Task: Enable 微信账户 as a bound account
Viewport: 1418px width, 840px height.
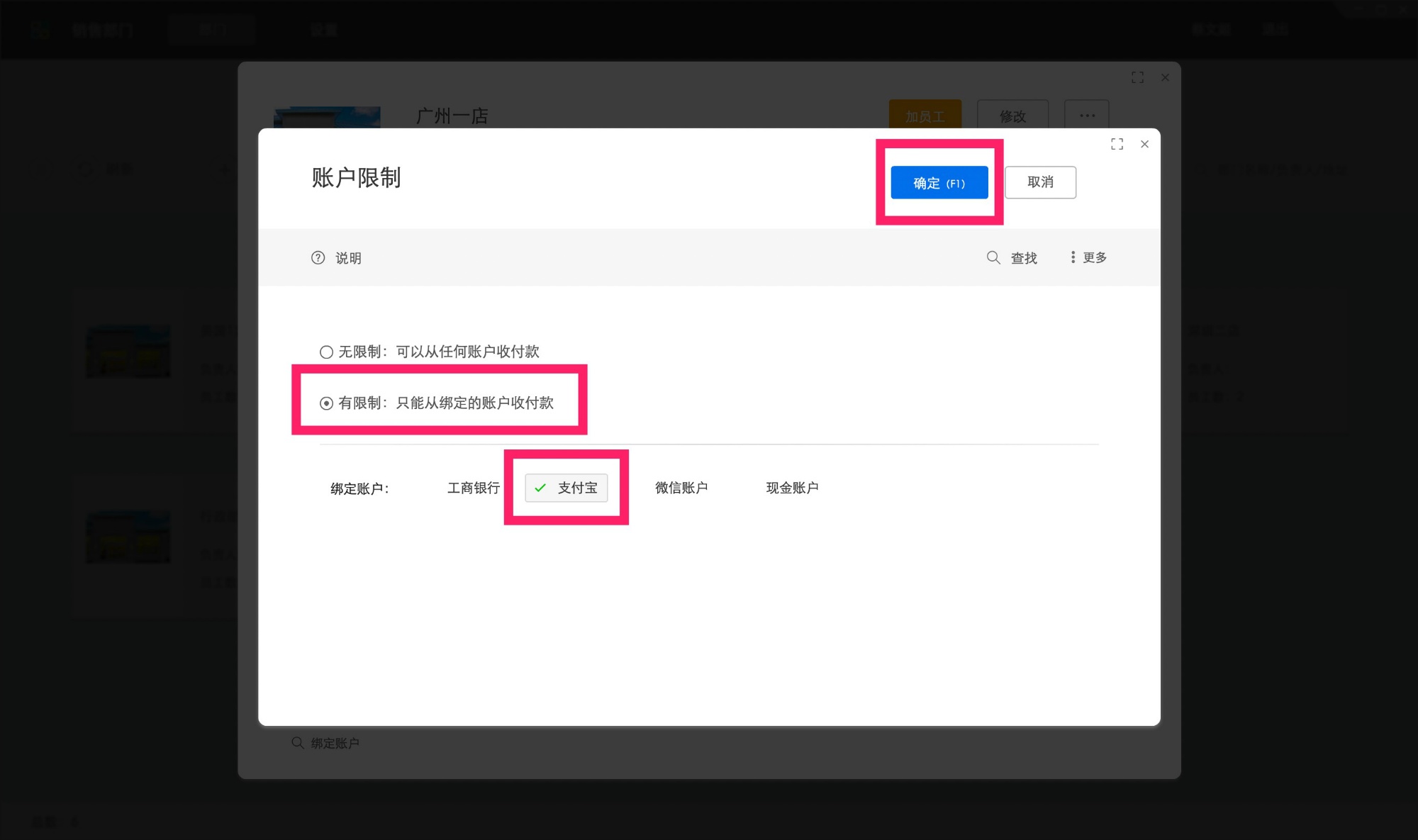Action: [x=681, y=488]
